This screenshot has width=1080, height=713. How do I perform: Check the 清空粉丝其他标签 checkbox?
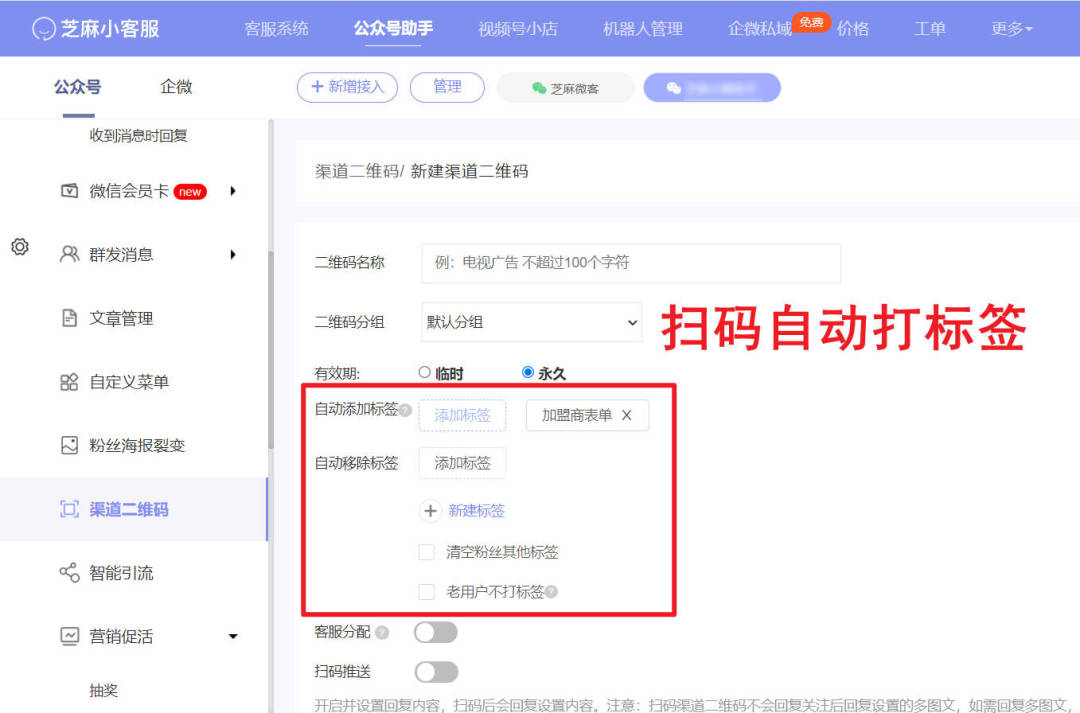pyautogui.click(x=425, y=551)
